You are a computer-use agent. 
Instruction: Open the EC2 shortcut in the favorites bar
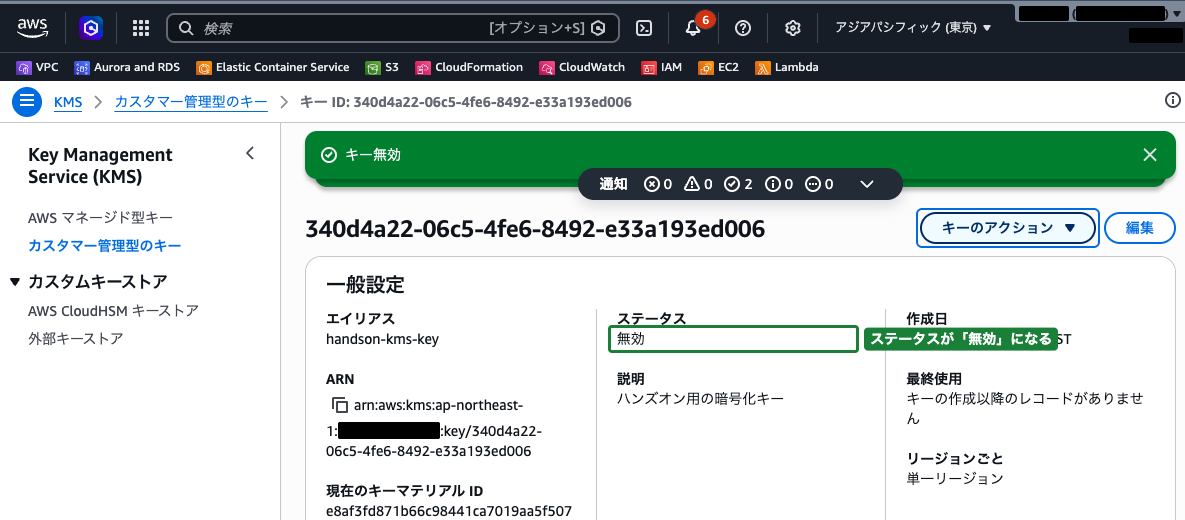718,67
